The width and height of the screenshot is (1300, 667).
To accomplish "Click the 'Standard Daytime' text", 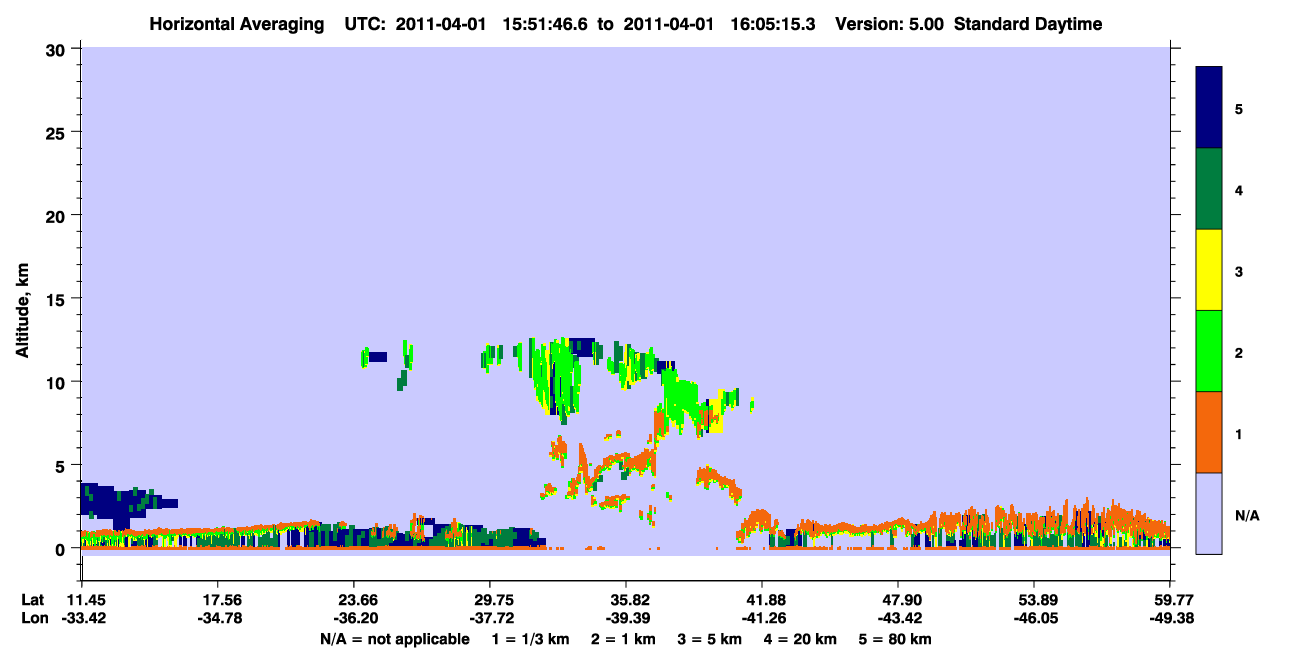I will [x=1028, y=24].
